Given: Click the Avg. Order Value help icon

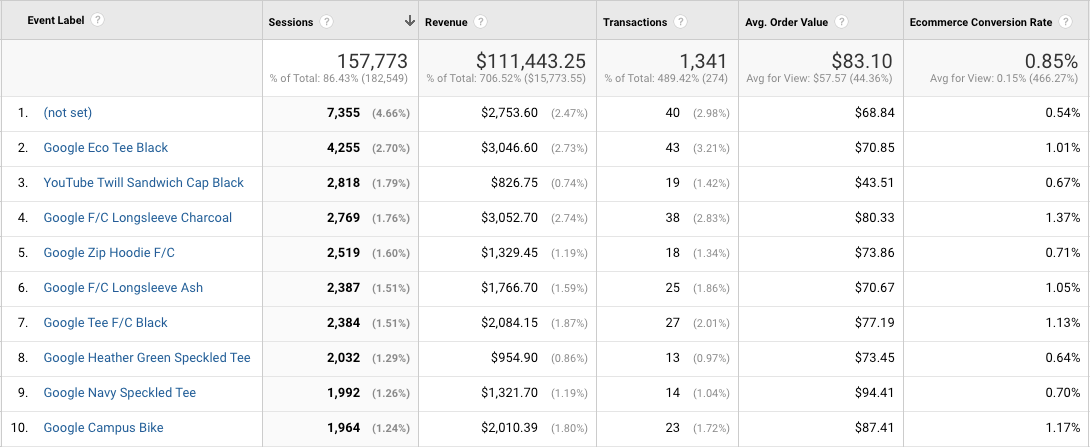Looking at the screenshot, I should coord(844,22).
